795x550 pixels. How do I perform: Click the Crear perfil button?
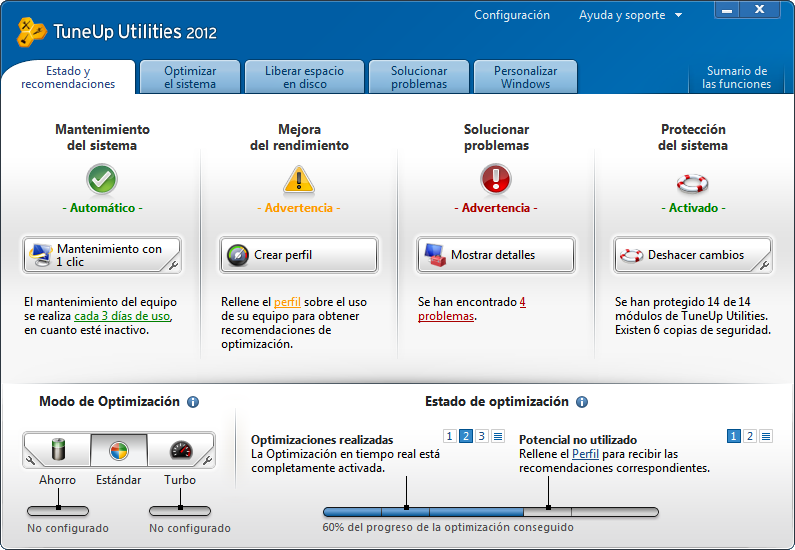pyautogui.click(x=299, y=255)
